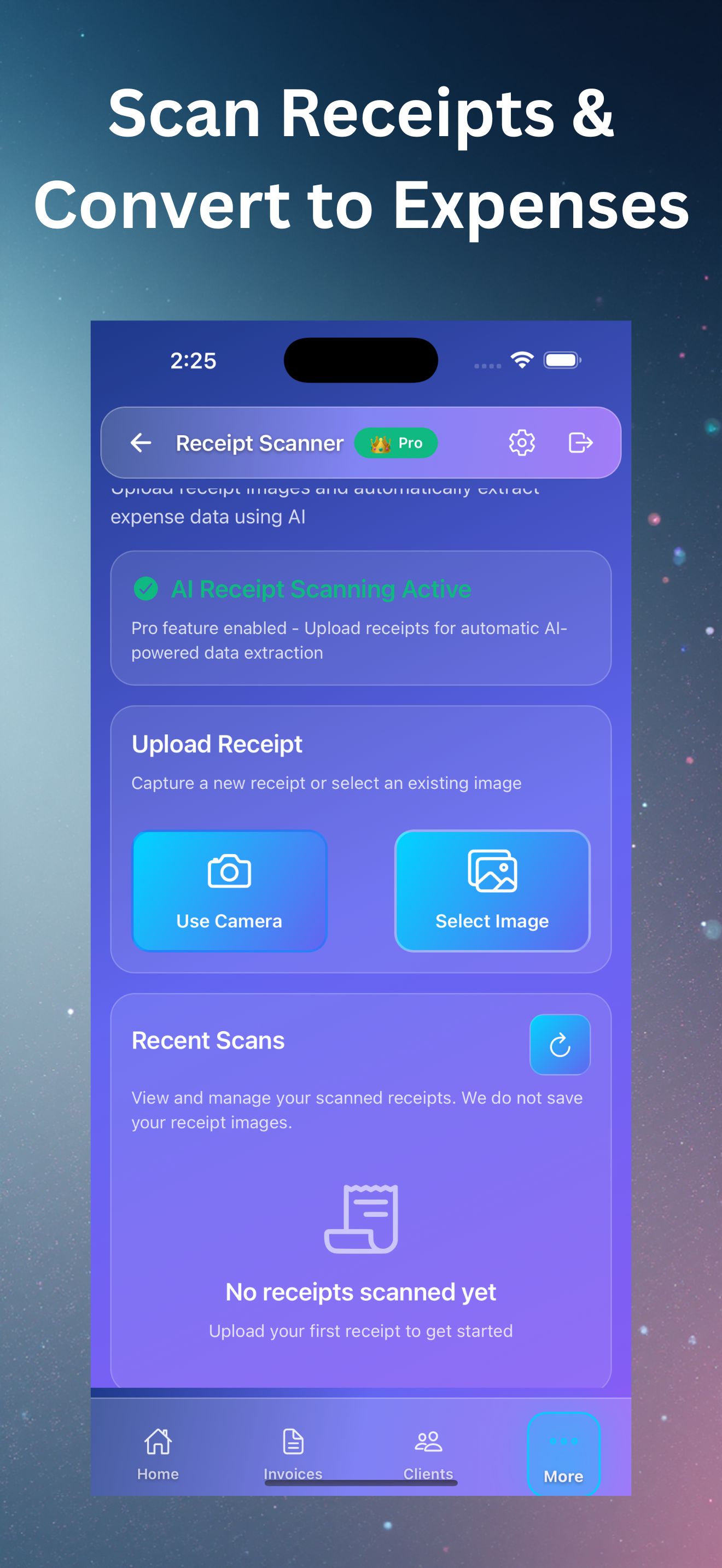
Task: Open the Home tab
Action: pyautogui.click(x=158, y=1454)
